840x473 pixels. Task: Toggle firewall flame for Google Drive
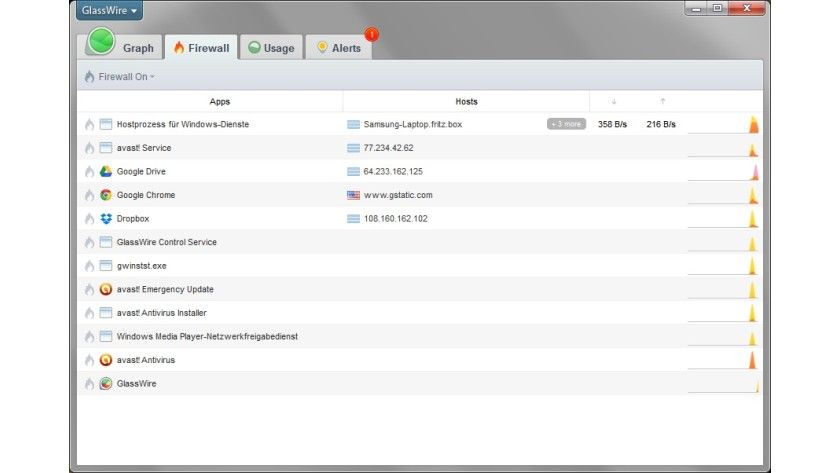coord(89,171)
